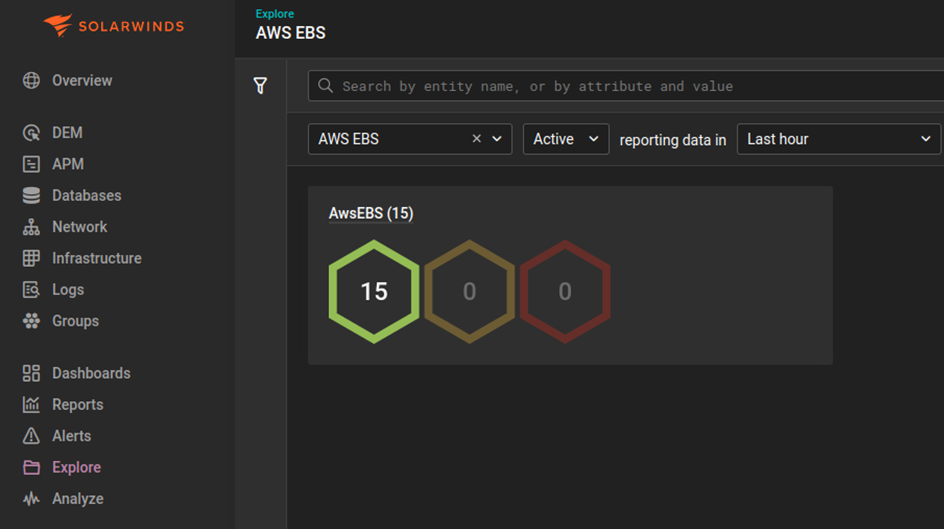Open the Overview globe icon

31,80
